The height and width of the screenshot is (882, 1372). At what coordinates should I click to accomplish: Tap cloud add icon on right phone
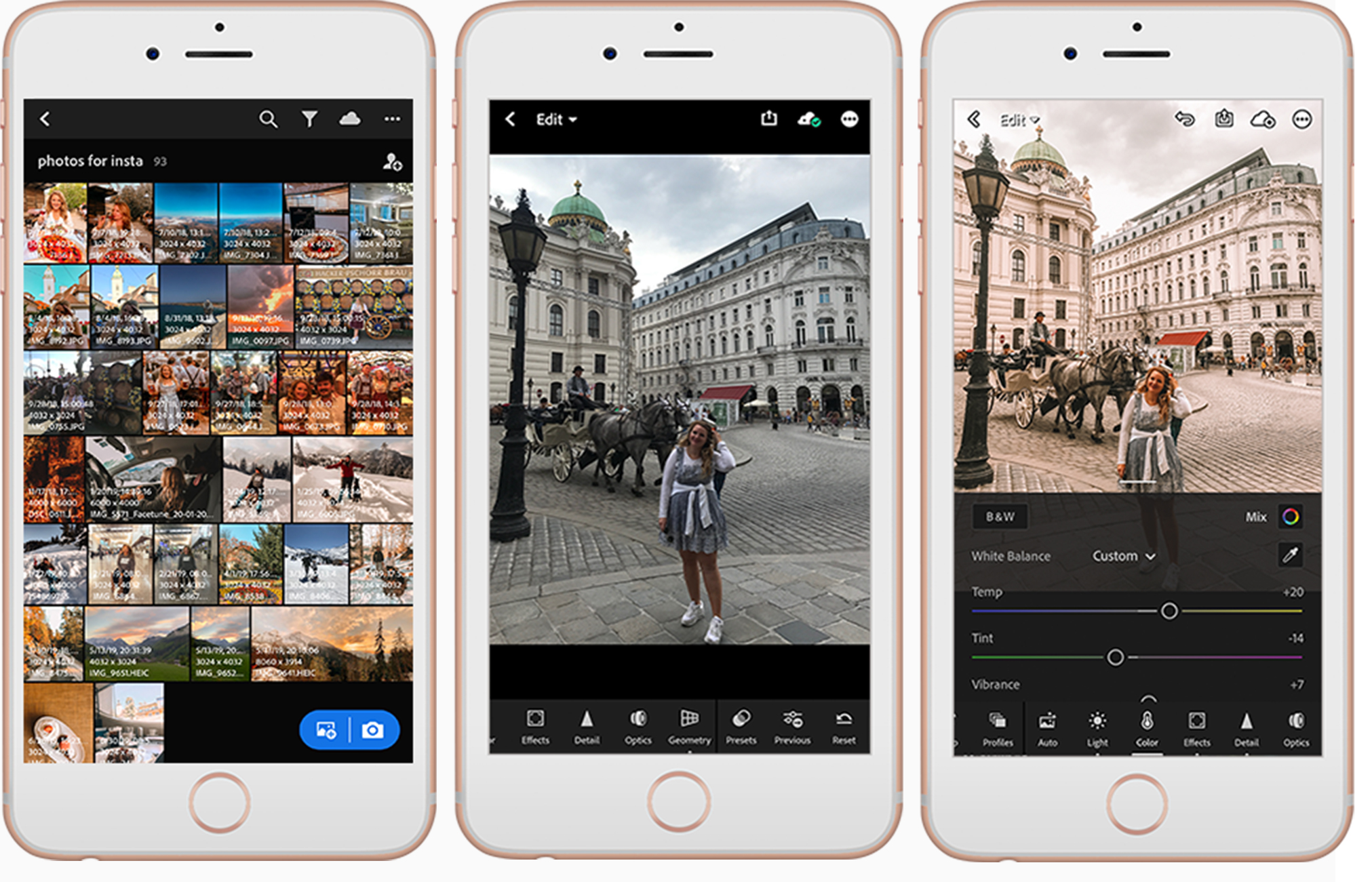pyautogui.click(x=1263, y=120)
